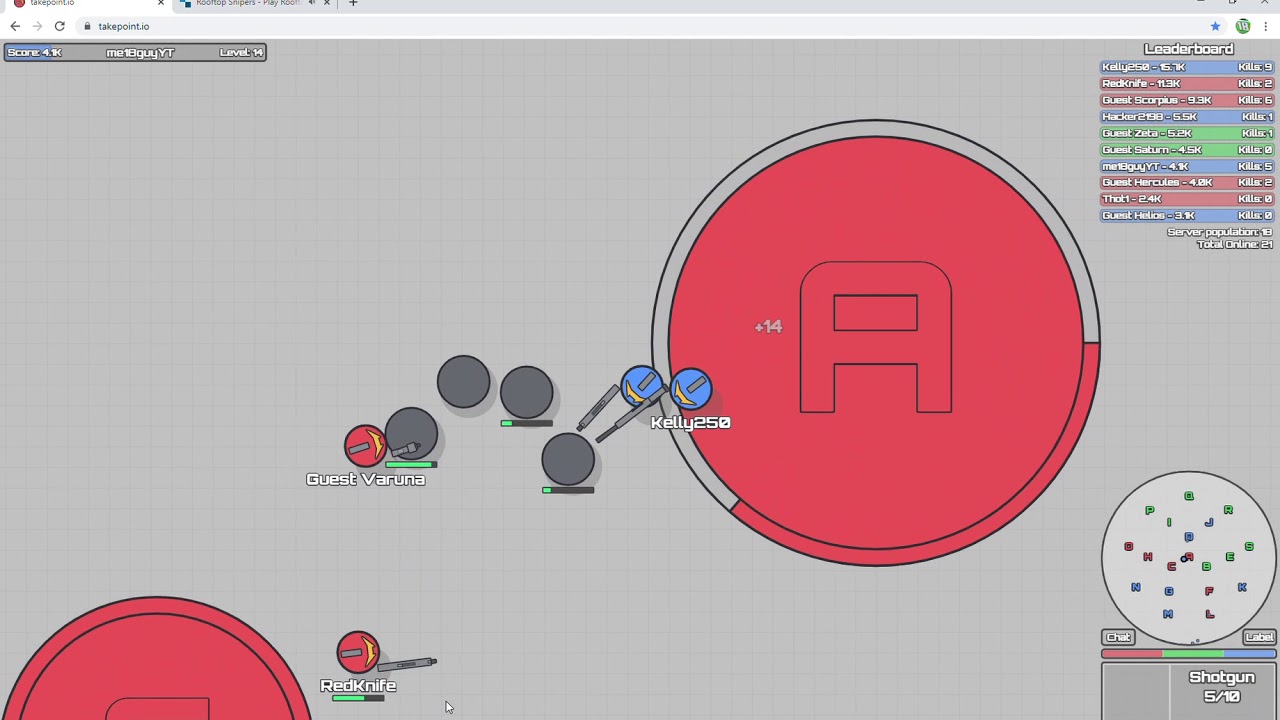View the site lock icon info
Viewport: 1280px width, 720px height.
coord(88,26)
